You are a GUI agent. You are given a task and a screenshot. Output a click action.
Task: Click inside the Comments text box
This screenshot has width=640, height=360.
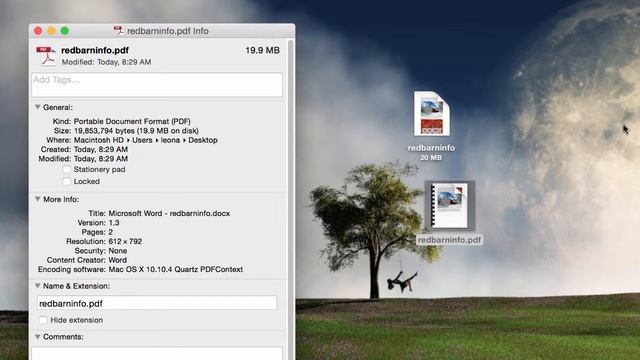coord(157,353)
